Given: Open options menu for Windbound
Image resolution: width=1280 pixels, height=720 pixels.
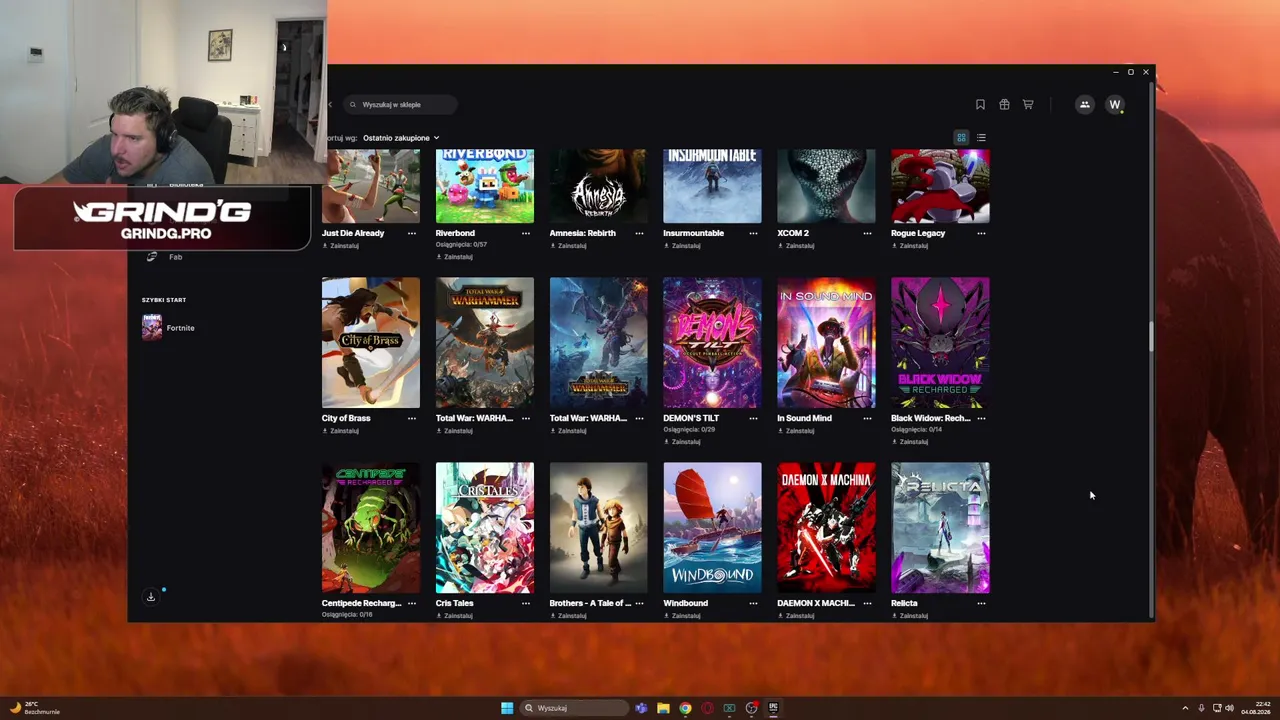Looking at the screenshot, I should click(753, 603).
